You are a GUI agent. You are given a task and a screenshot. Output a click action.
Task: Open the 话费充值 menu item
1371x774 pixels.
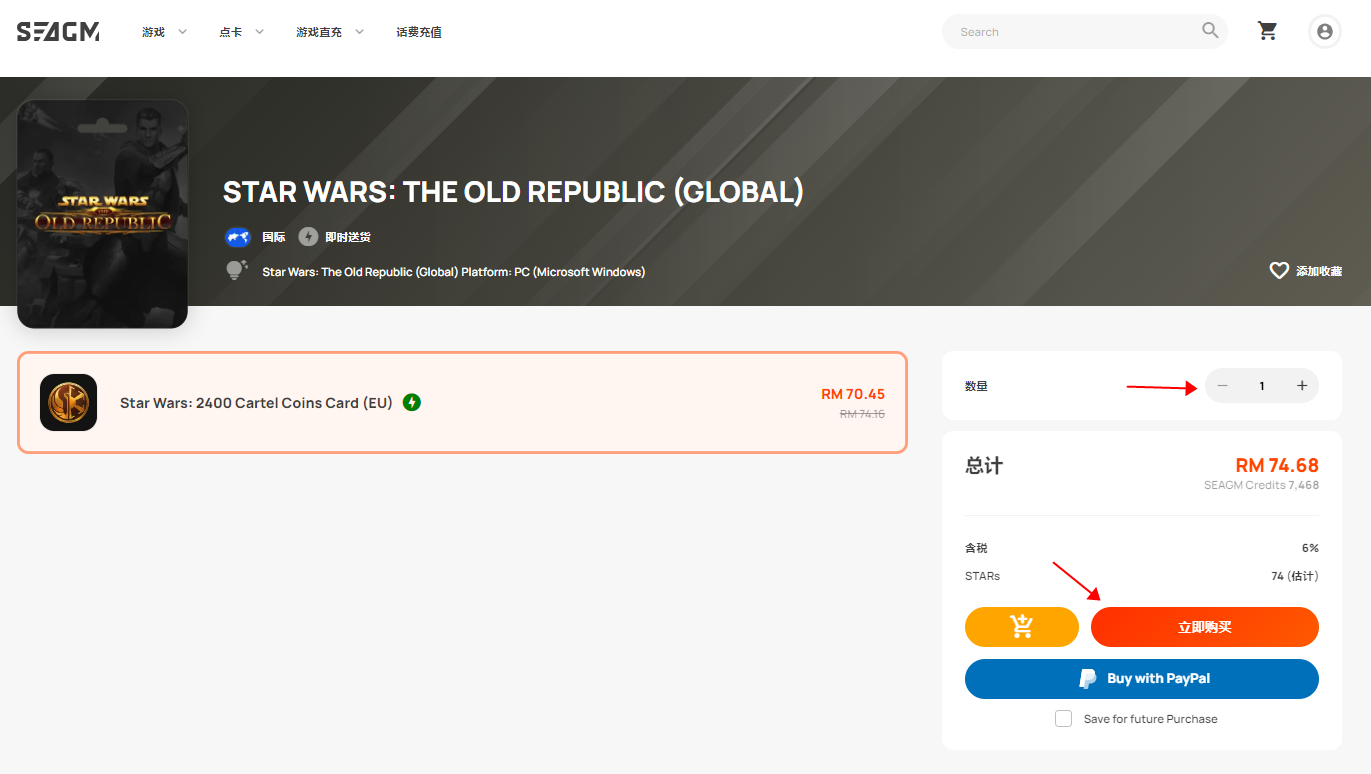[419, 32]
